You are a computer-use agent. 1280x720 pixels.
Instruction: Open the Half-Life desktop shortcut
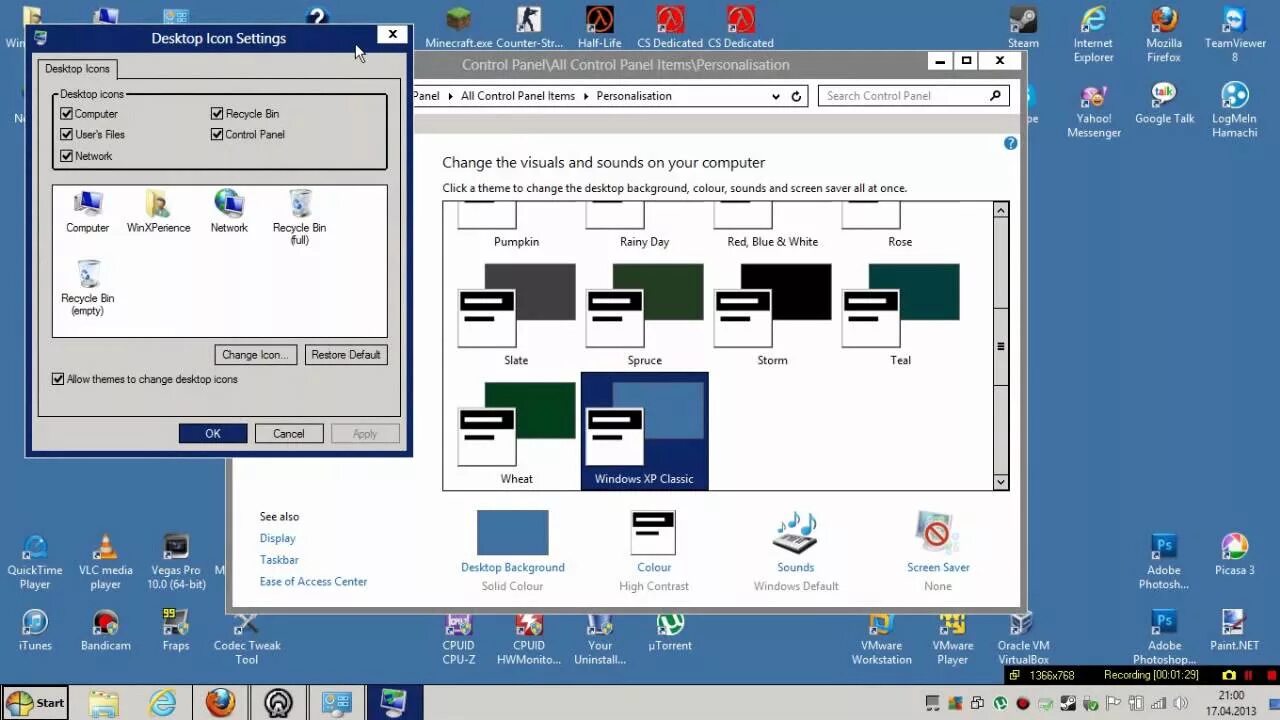pos(599,28)
